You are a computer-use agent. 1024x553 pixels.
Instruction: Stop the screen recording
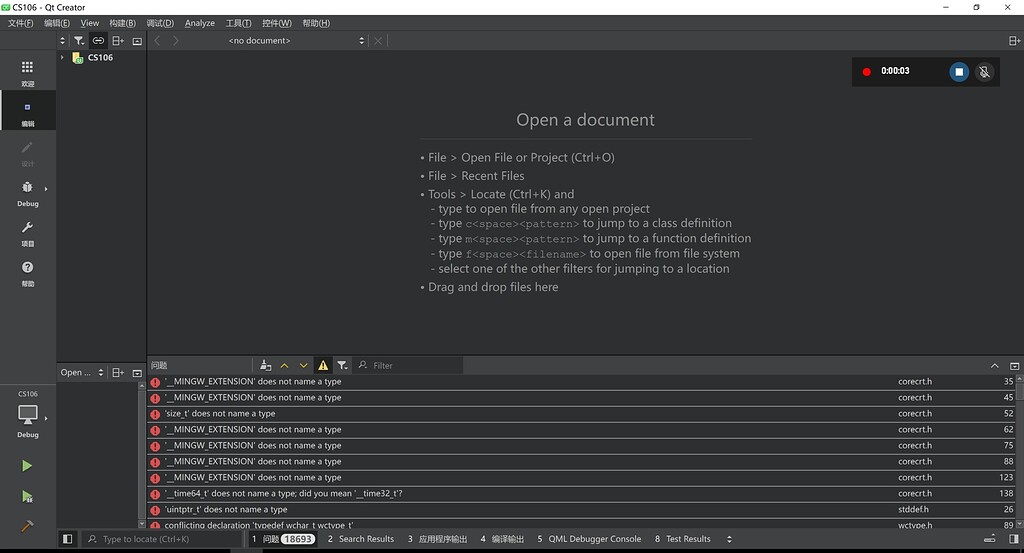point(959,72)
